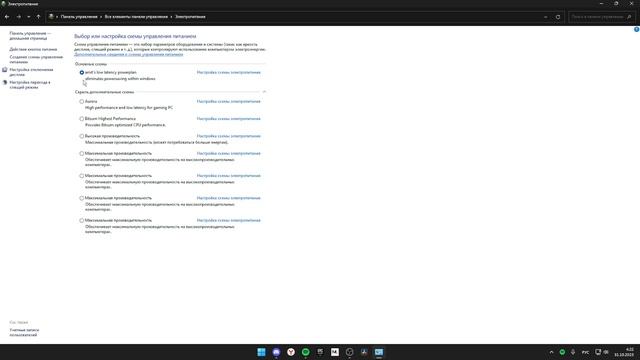This screenshot has height=360, width=640.
Task: Show hidden tray icons with the chevron
Action: tap(551, 352)
